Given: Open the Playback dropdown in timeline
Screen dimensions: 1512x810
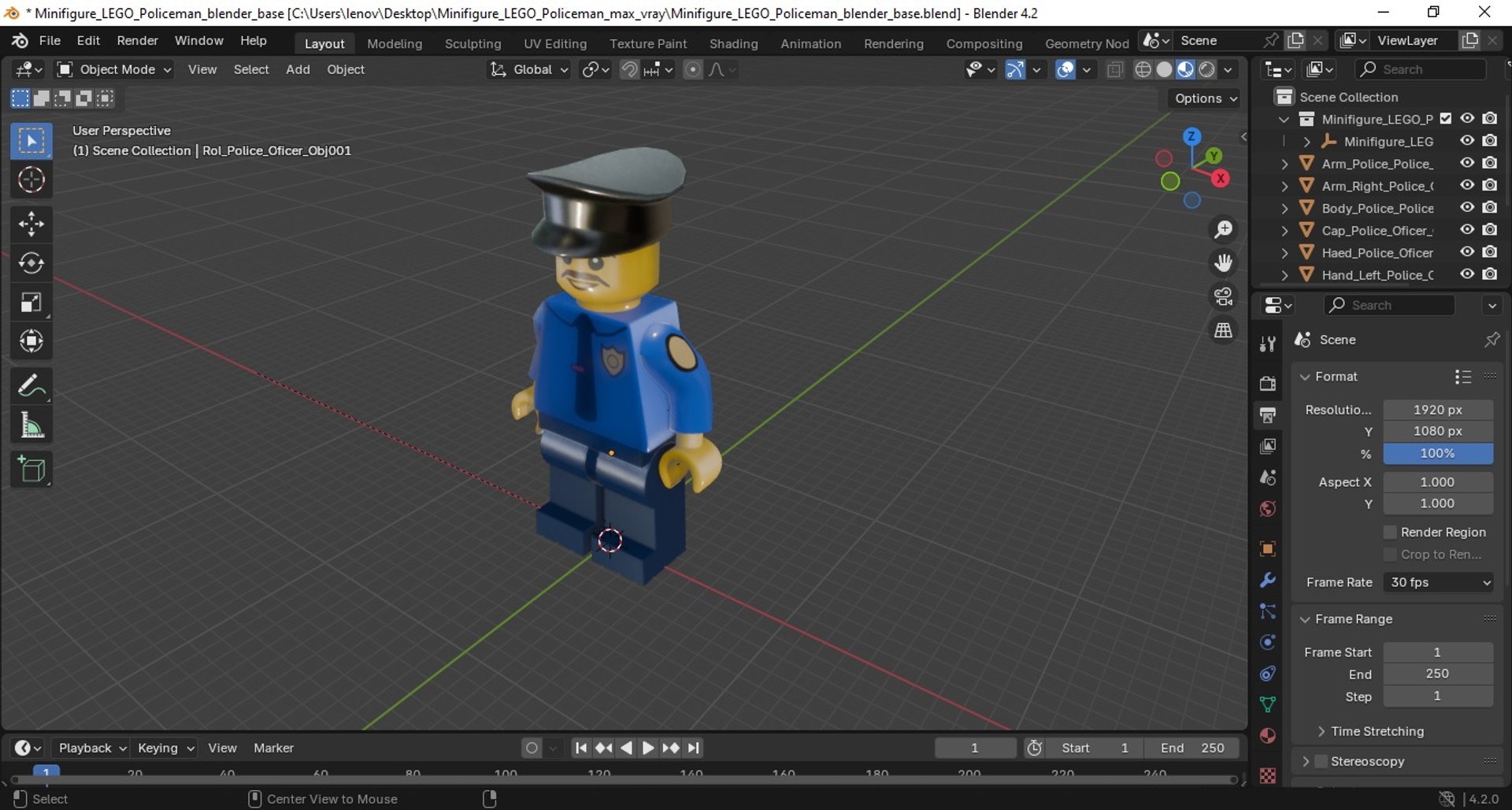Looking at the screenshot, I should pos(92,748).
